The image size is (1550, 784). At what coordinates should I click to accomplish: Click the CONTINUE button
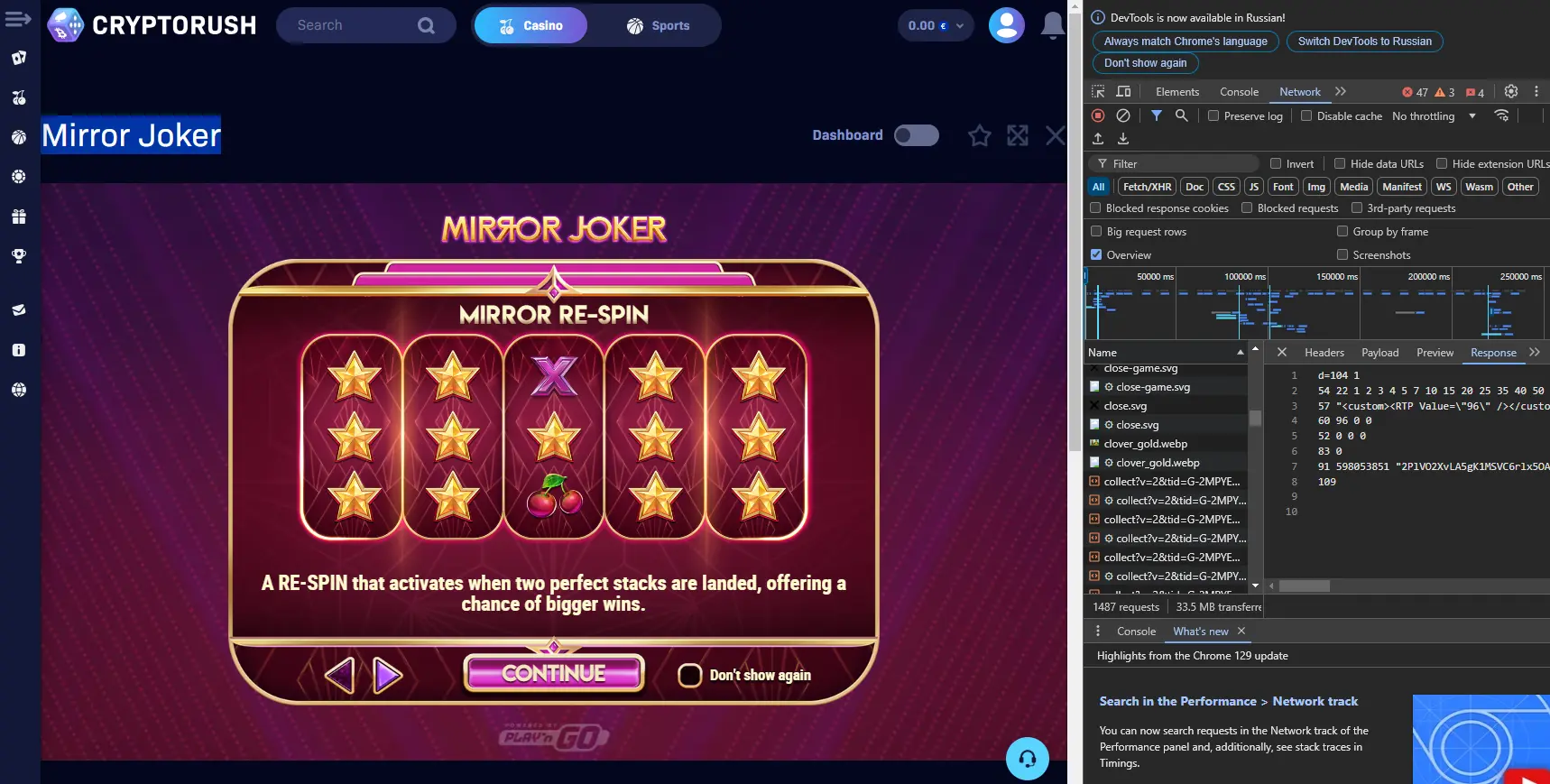(x=554, y=673)
